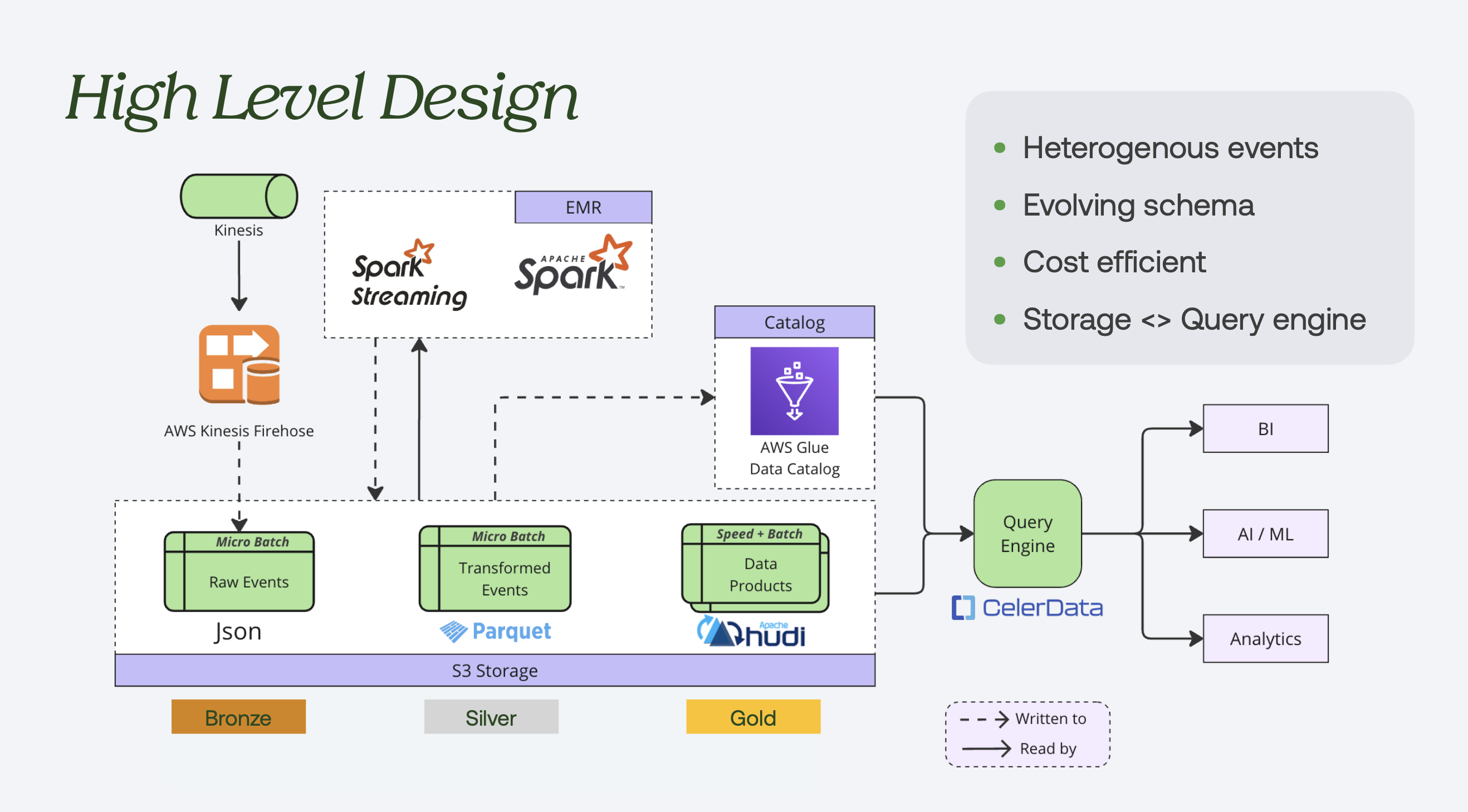Click the Cost efficient bullet text

[x=1114, y=262]
